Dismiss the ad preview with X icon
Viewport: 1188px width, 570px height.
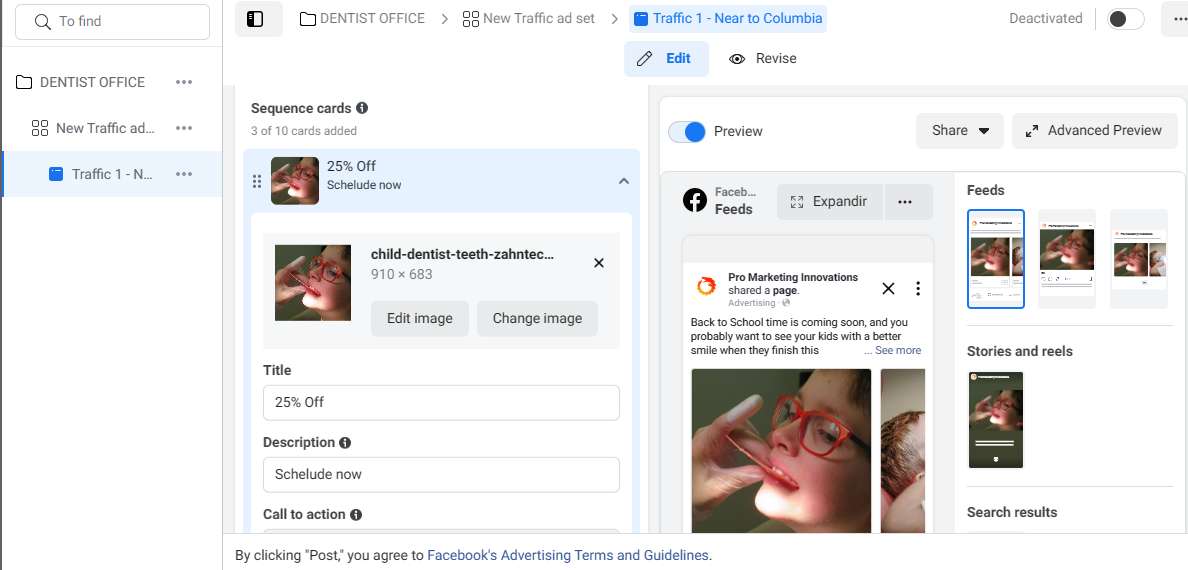(x=888, y=289)
